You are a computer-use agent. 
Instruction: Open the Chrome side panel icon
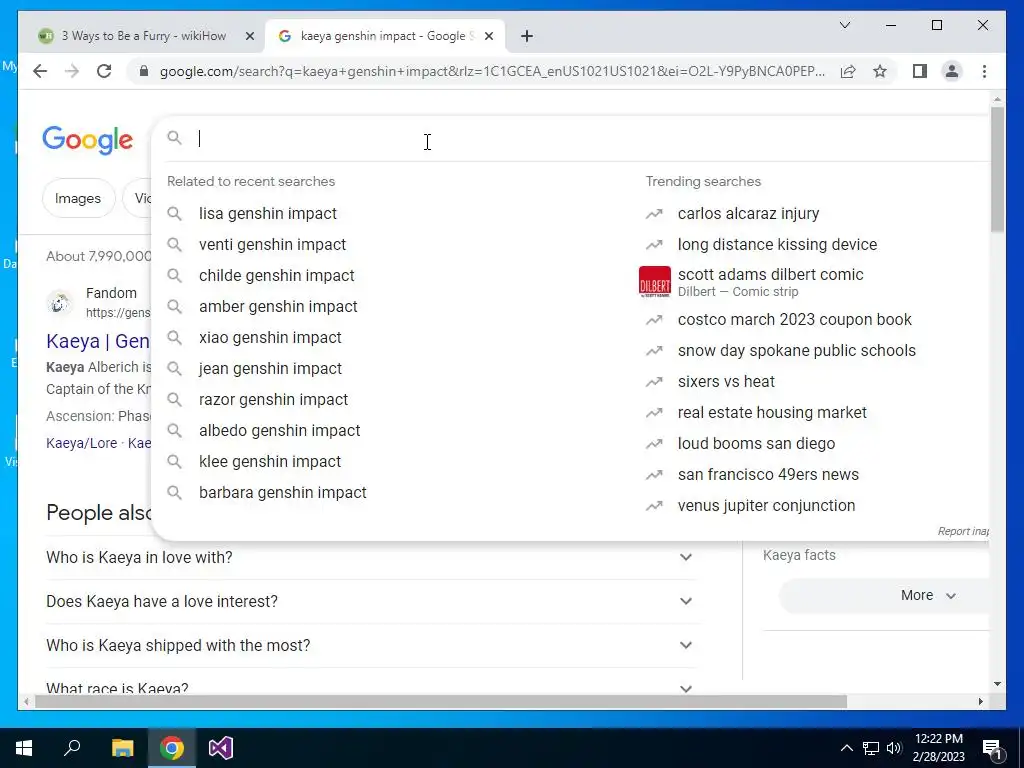pyautogui.click(x=920, y=71)
